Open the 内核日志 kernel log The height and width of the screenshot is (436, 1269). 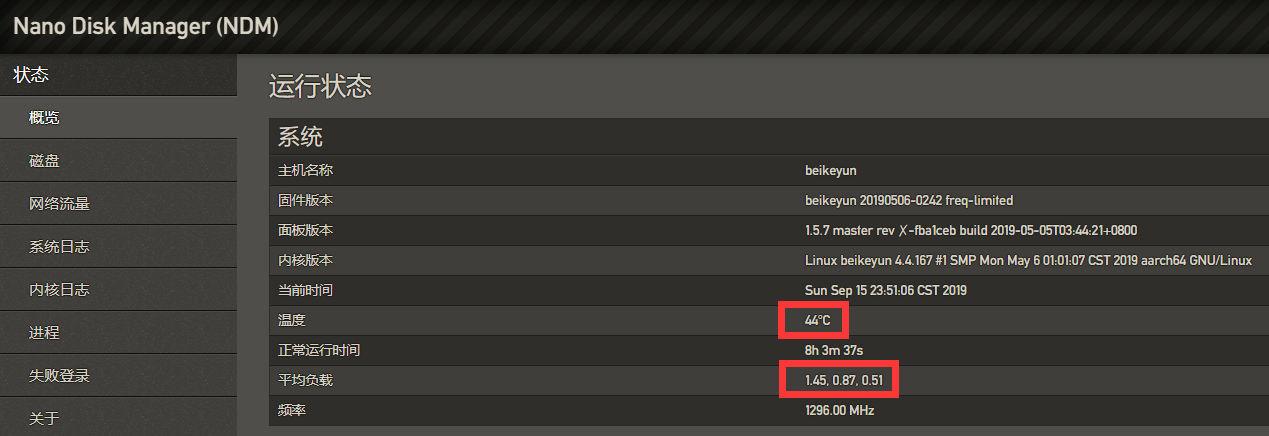click(x=59, y=290)
